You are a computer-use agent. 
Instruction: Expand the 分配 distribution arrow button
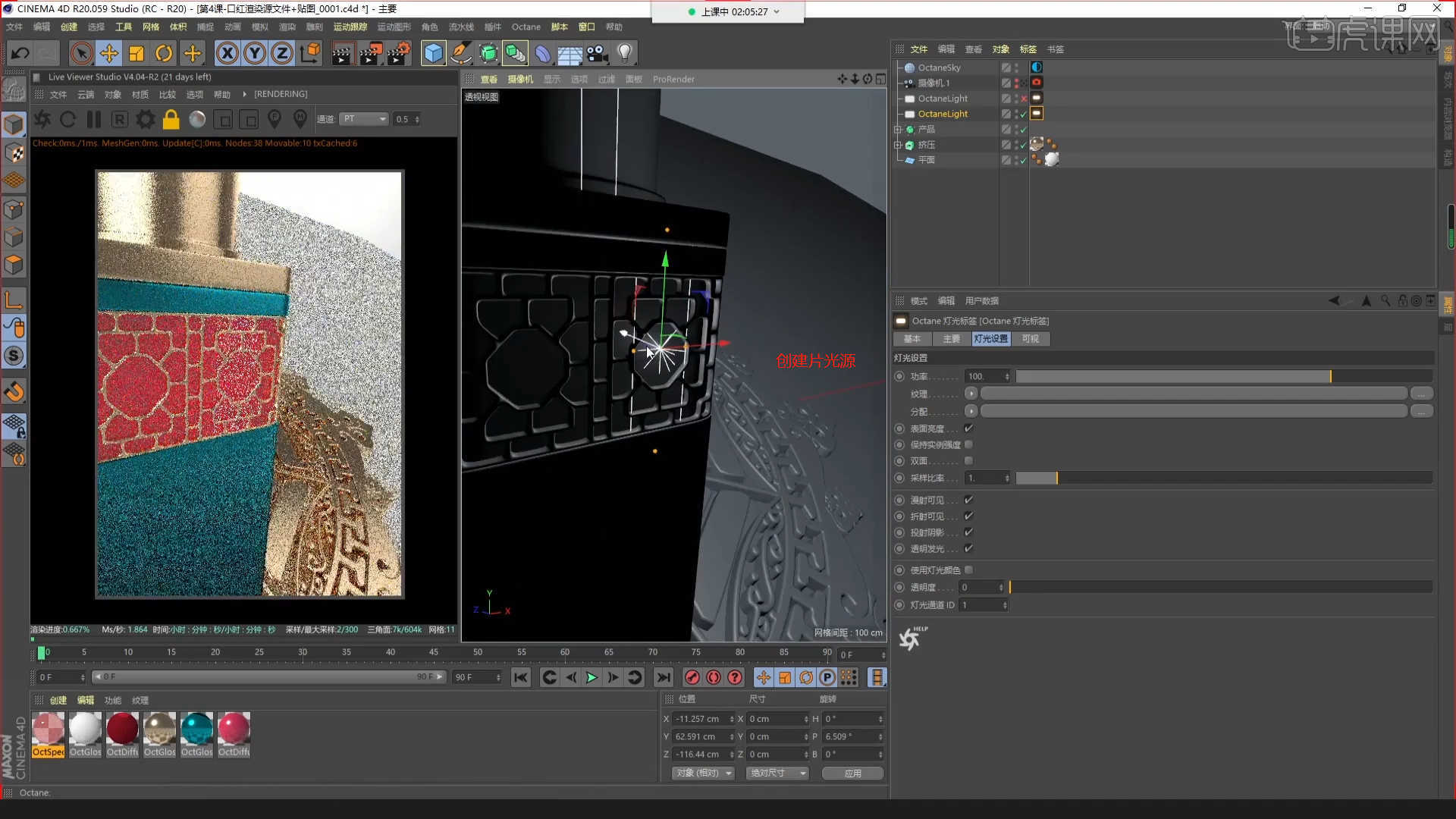tap(971, 411)
